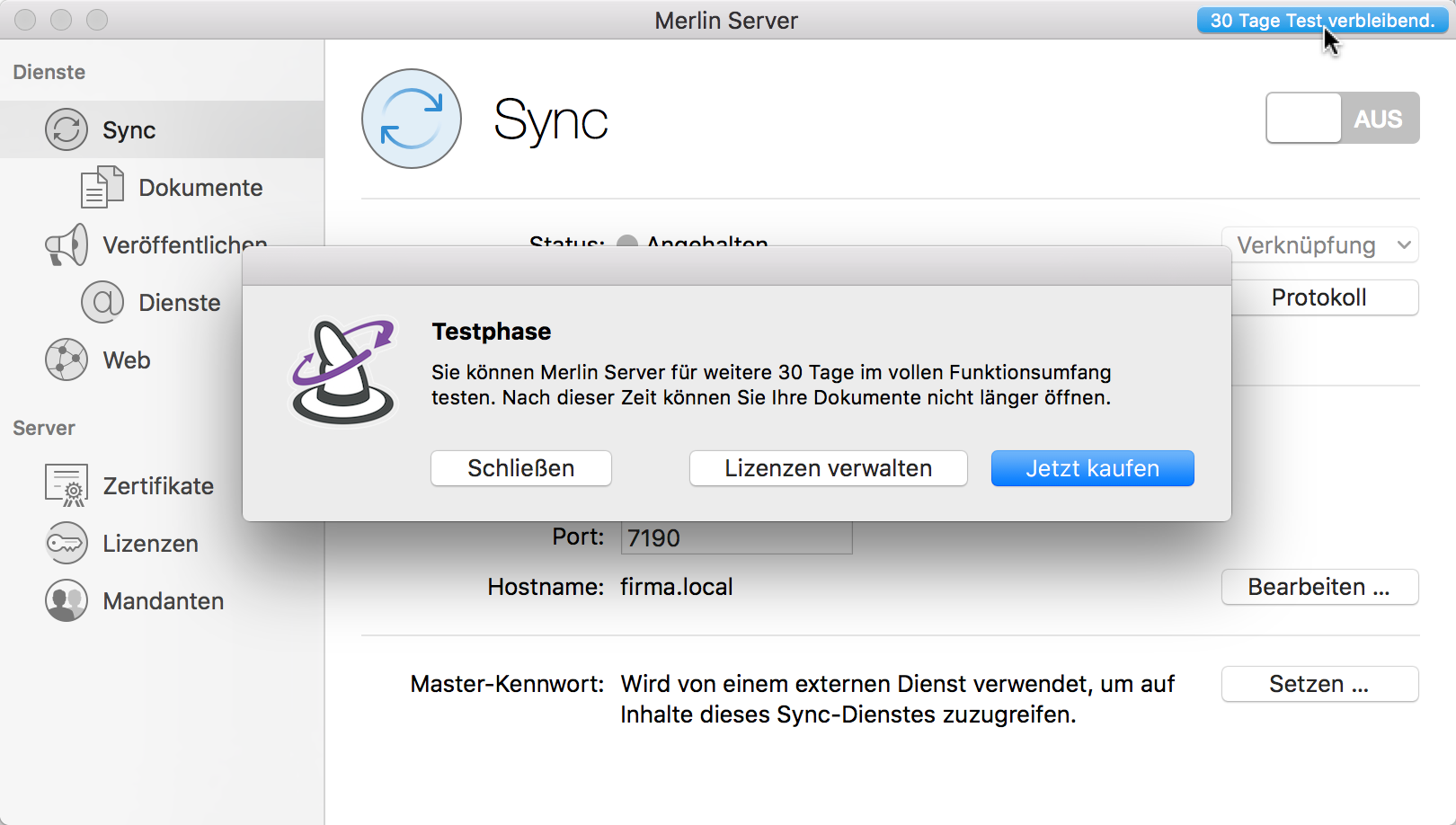This screenshot has width=1456, height=825.
Task: Click the Bearbeiten … button next to Hostname
Action: point(1319,587)
